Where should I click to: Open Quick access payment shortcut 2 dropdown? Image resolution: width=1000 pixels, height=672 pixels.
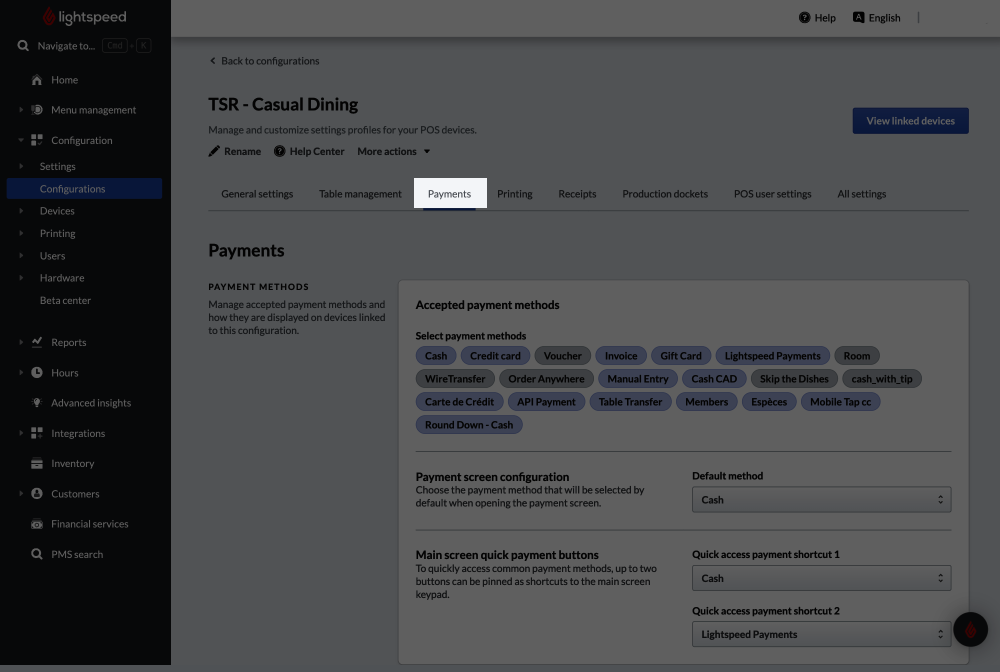click(x=821, y=634)
